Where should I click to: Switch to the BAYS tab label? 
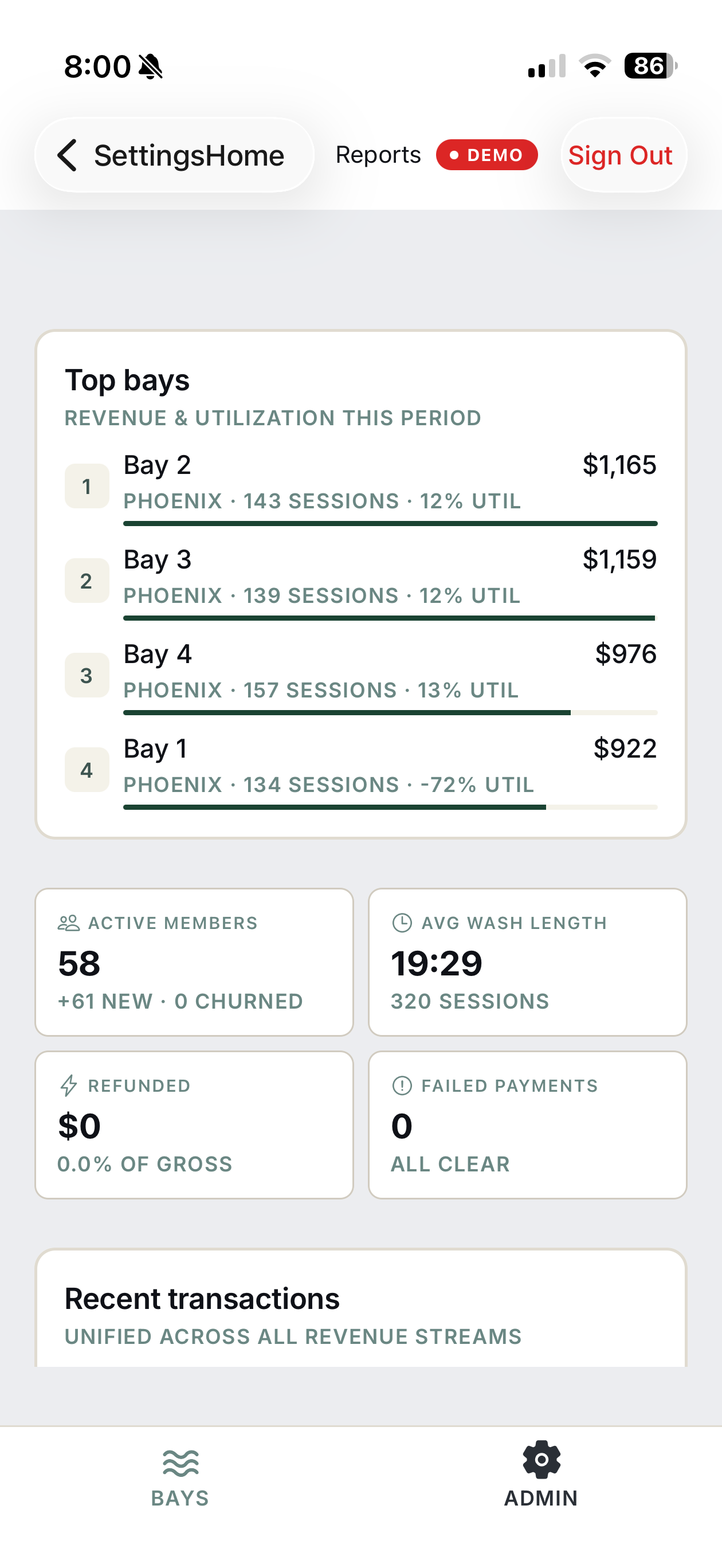point(180,1498)
